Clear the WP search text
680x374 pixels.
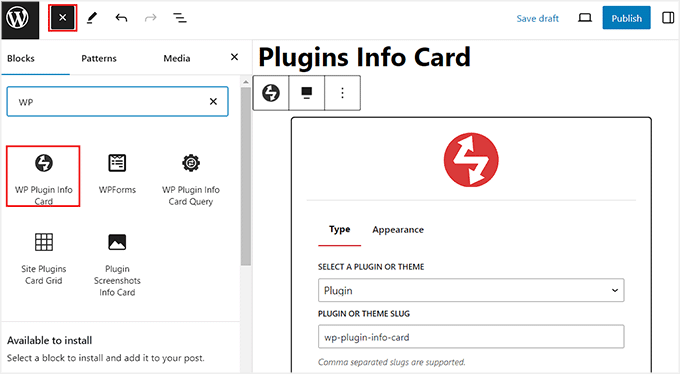click(x=213, y=102)
